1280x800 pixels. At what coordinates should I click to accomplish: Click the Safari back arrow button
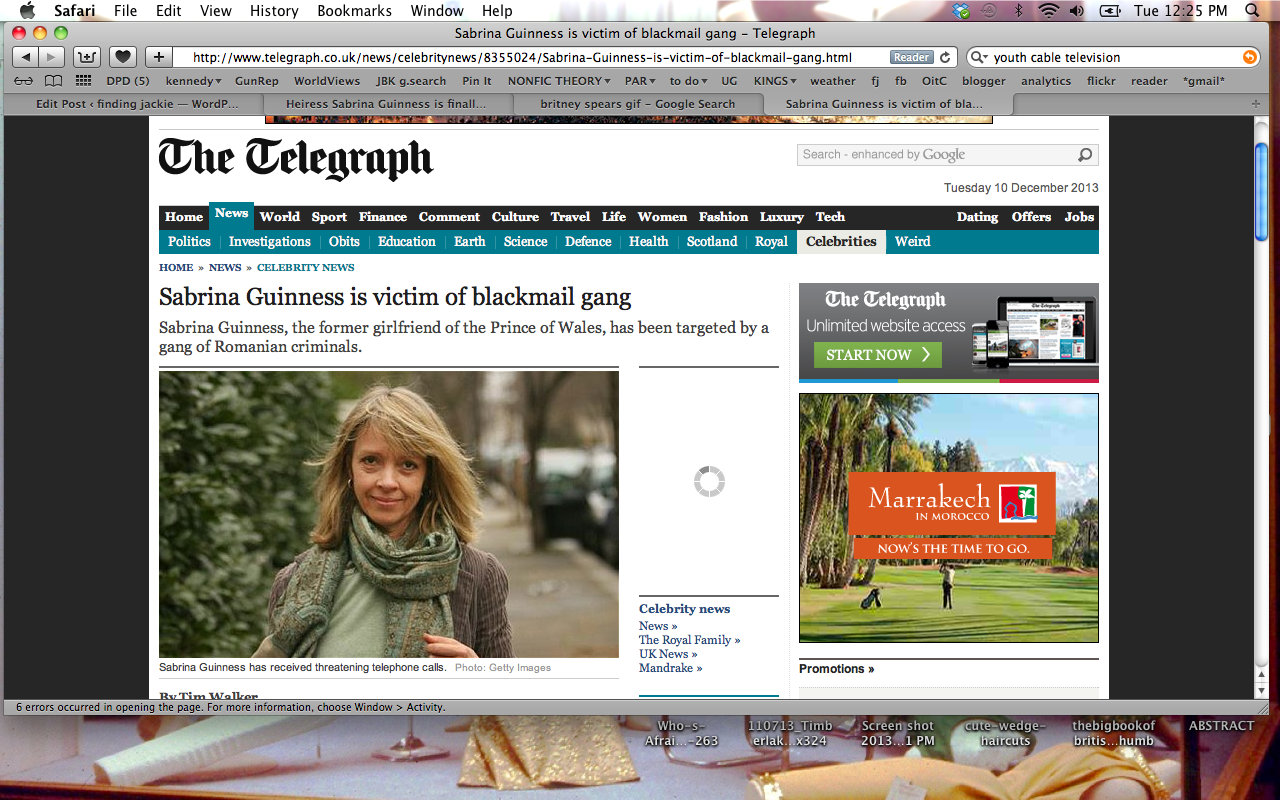[26, 57]
